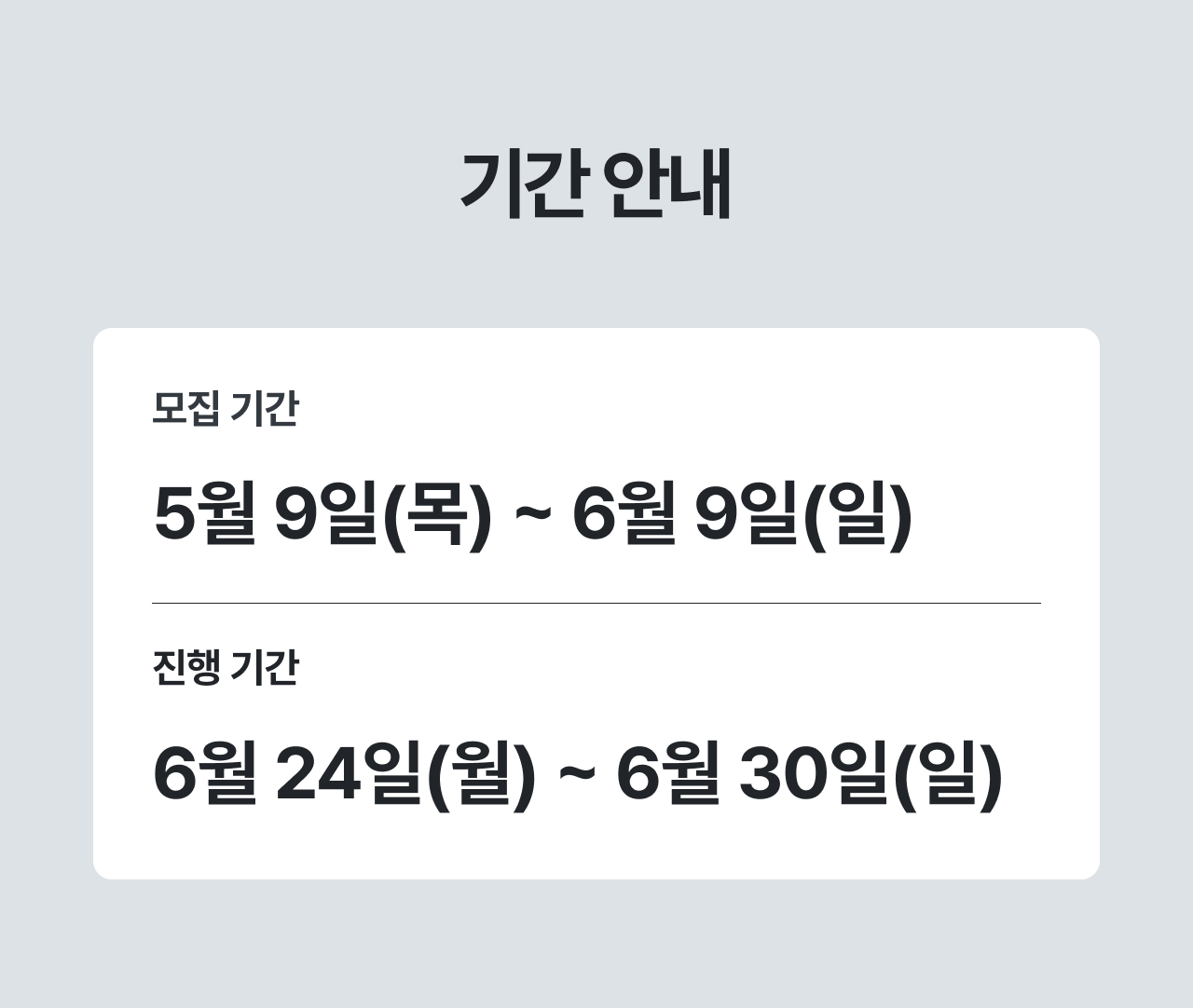This screenshot has width=1193, height=1008.
Task: Click the word 진행 in second label
Action: click(185, 667)
